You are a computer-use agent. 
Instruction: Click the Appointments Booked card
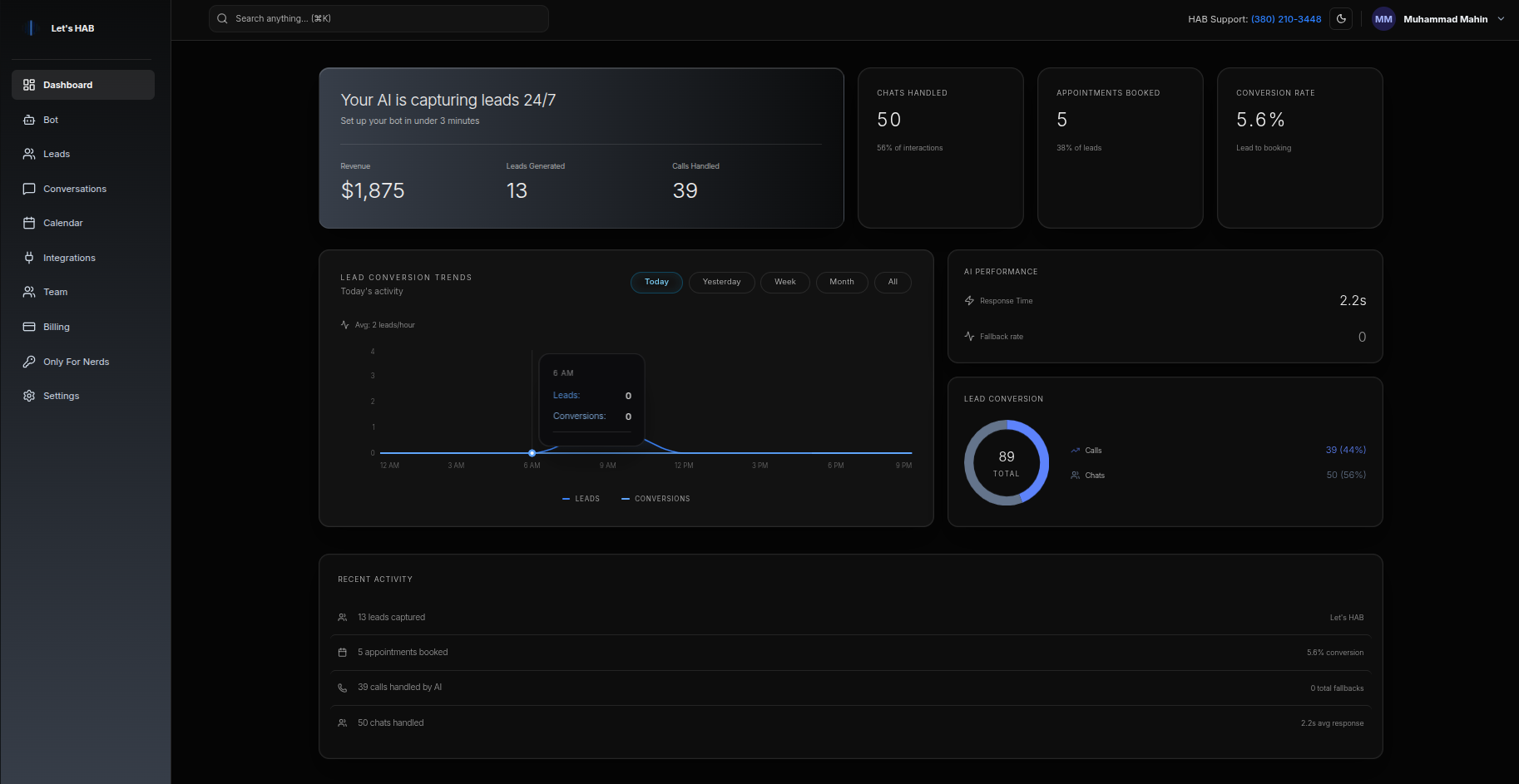[1121, 148]
